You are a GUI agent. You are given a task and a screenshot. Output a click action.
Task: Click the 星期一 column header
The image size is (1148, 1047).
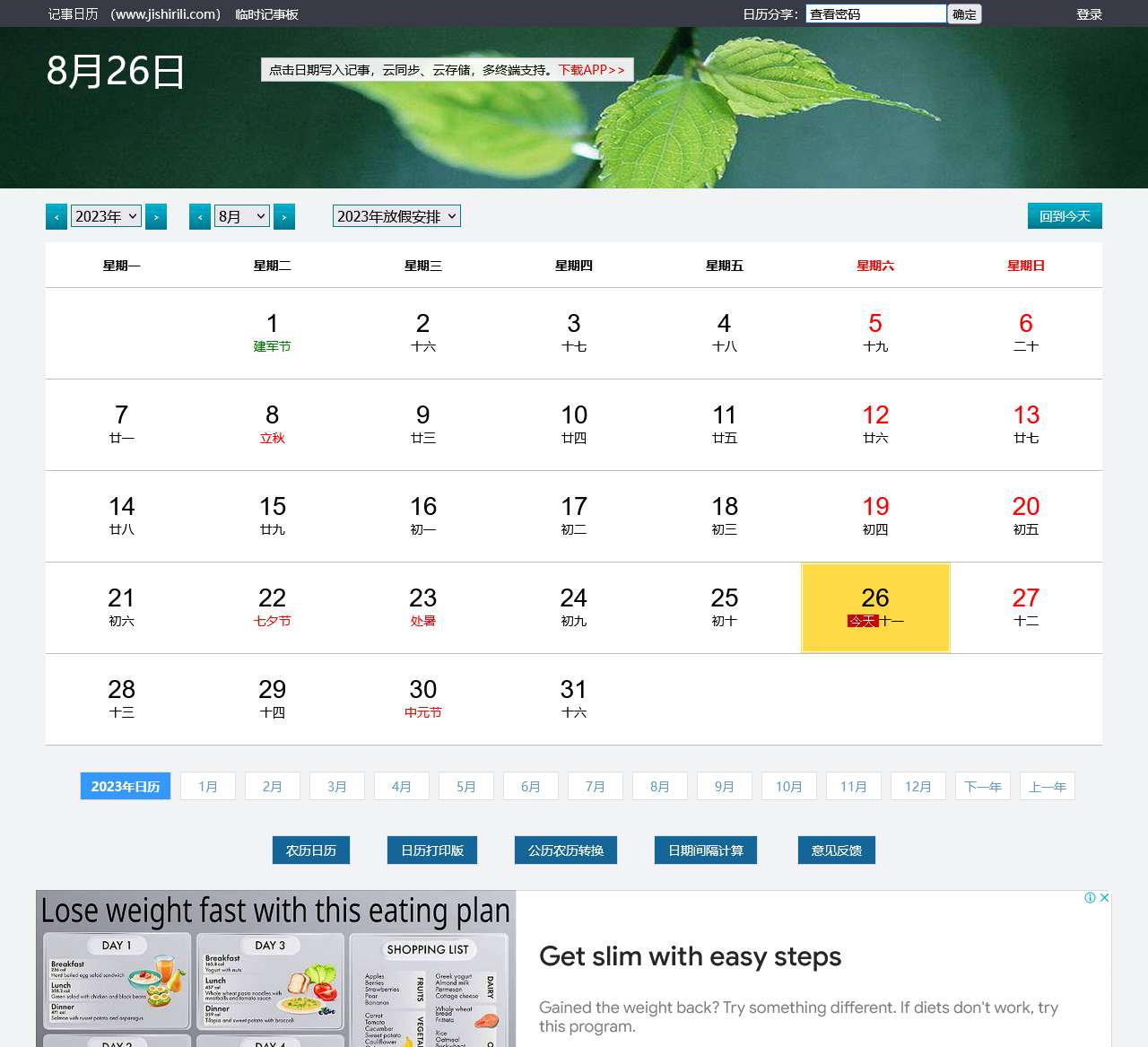tap(122, 266)
